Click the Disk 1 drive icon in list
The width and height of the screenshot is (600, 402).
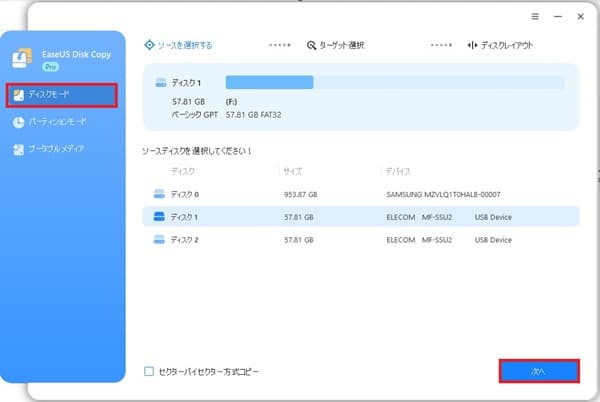pos(159,216)
